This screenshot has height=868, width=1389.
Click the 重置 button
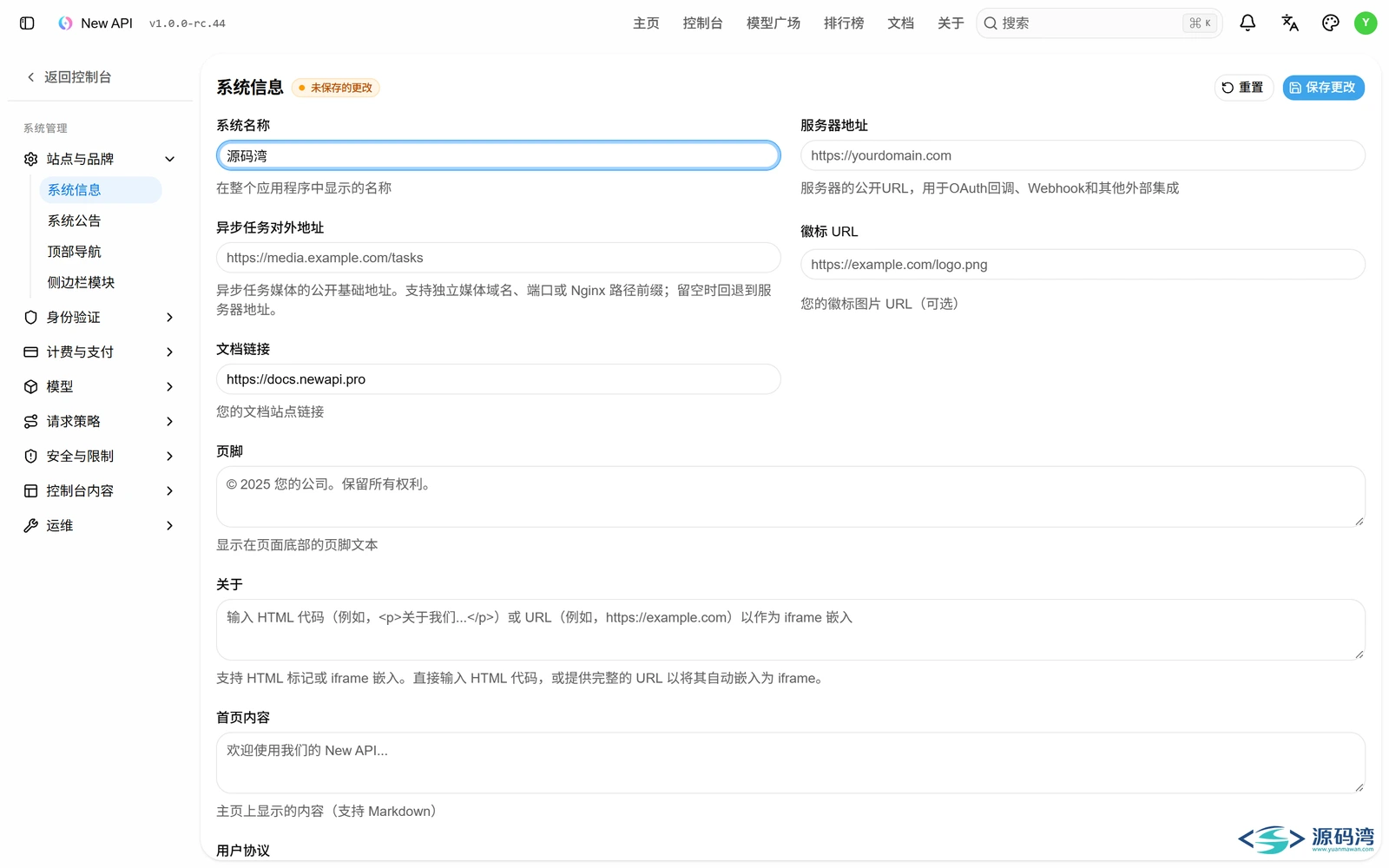click(1244, 88)
